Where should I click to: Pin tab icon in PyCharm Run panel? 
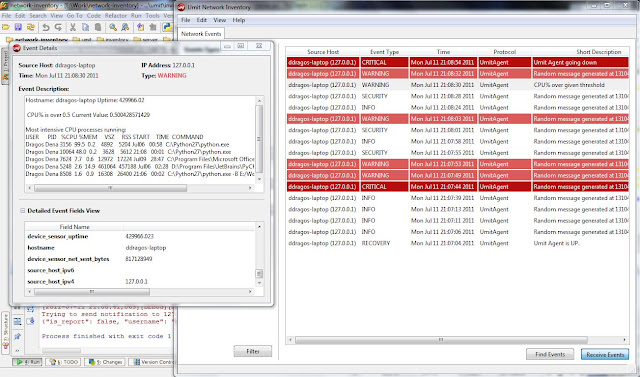tap(18, 336)
